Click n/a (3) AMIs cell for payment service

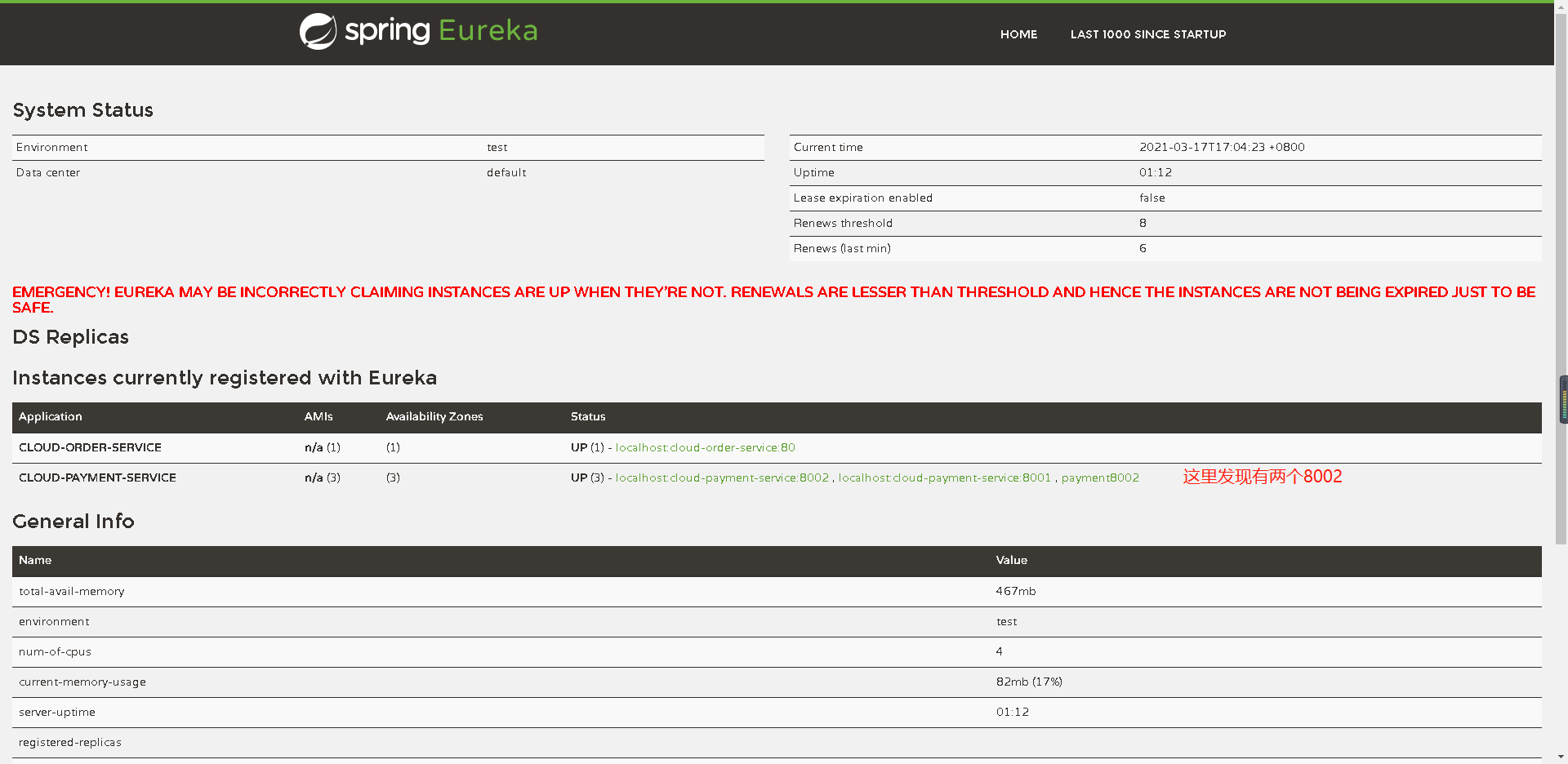click(323, 477)
